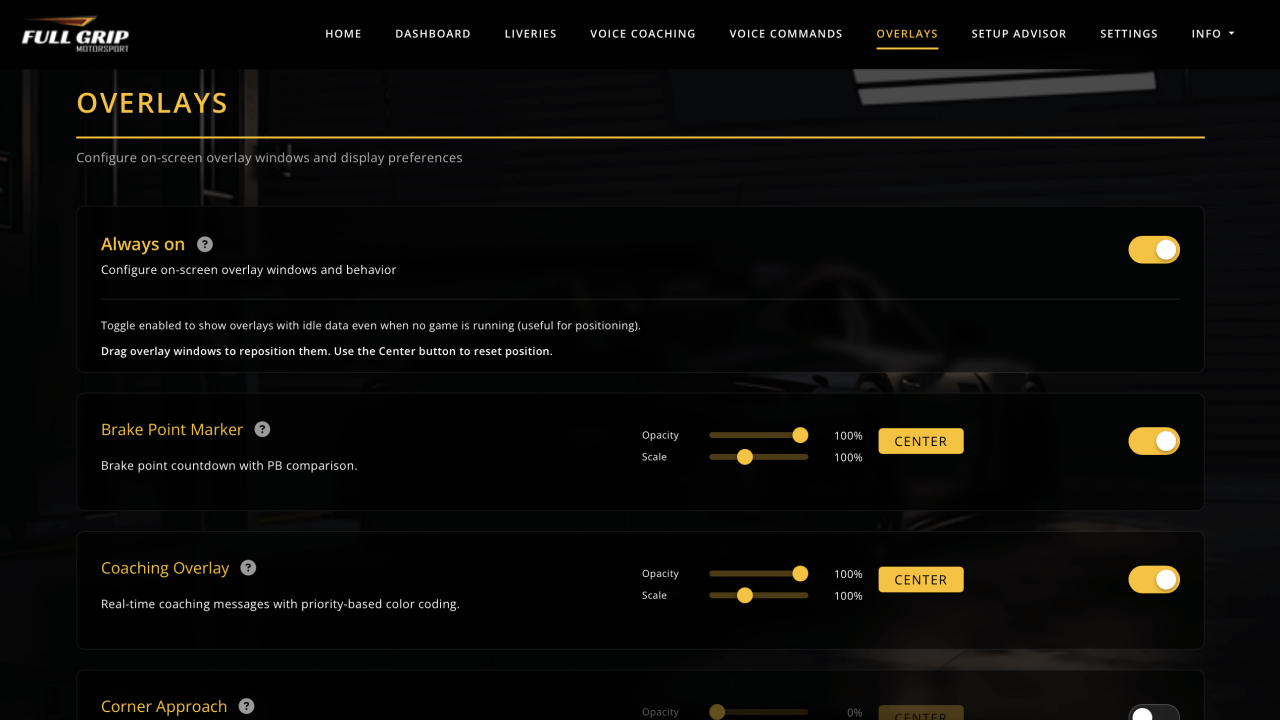Expand the Info dropdown menu

click(1212, 34)
